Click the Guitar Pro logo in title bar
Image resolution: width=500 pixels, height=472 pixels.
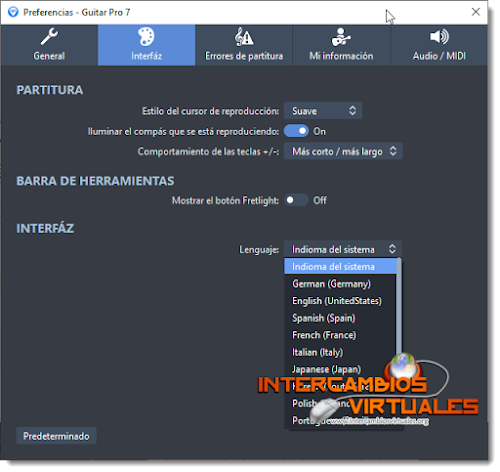tap(13, 12)
